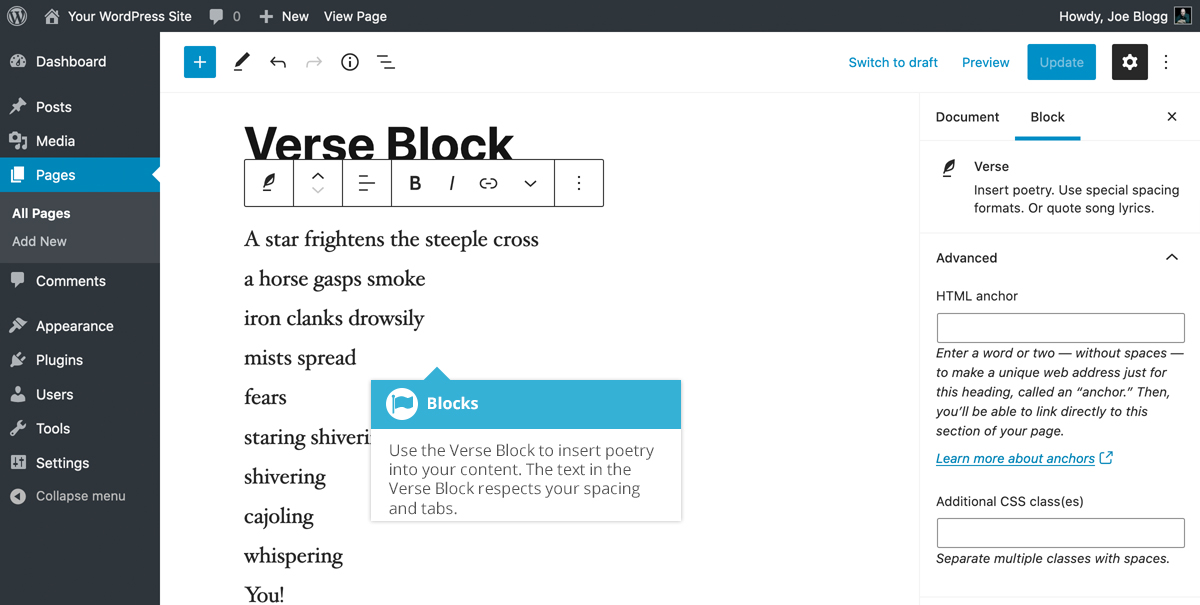Open editor settings with the gear icon
Image resolution: width=1200 pixels, height=605 pixels.
coord(1129,62)
